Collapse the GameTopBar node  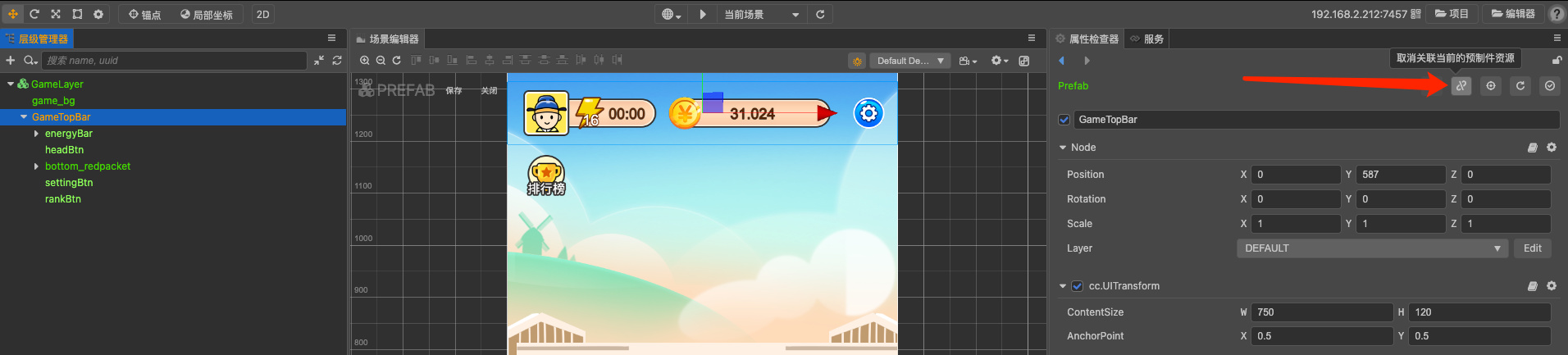[x=24, y=117]
